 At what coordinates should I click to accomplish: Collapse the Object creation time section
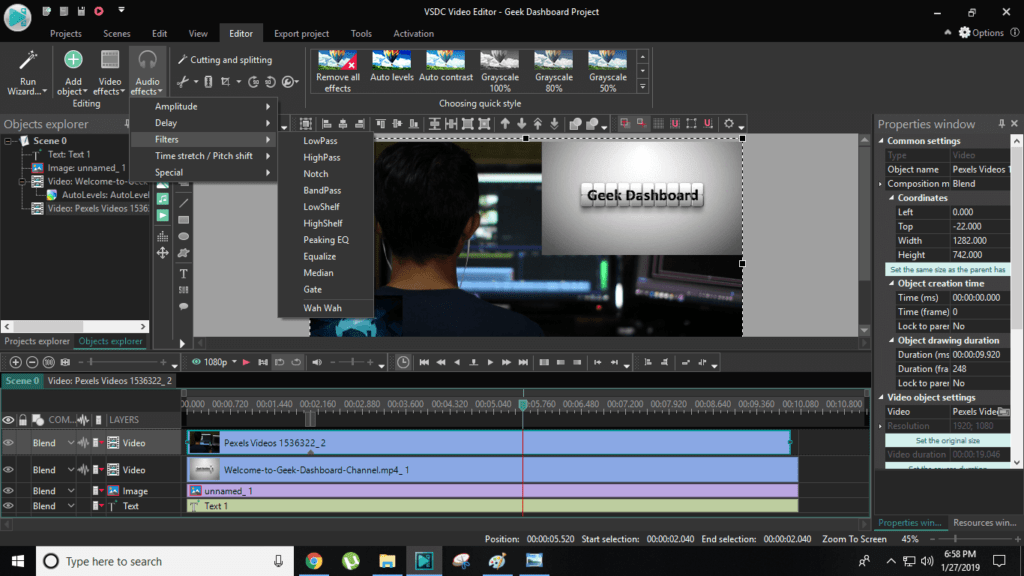coord(891,283)
